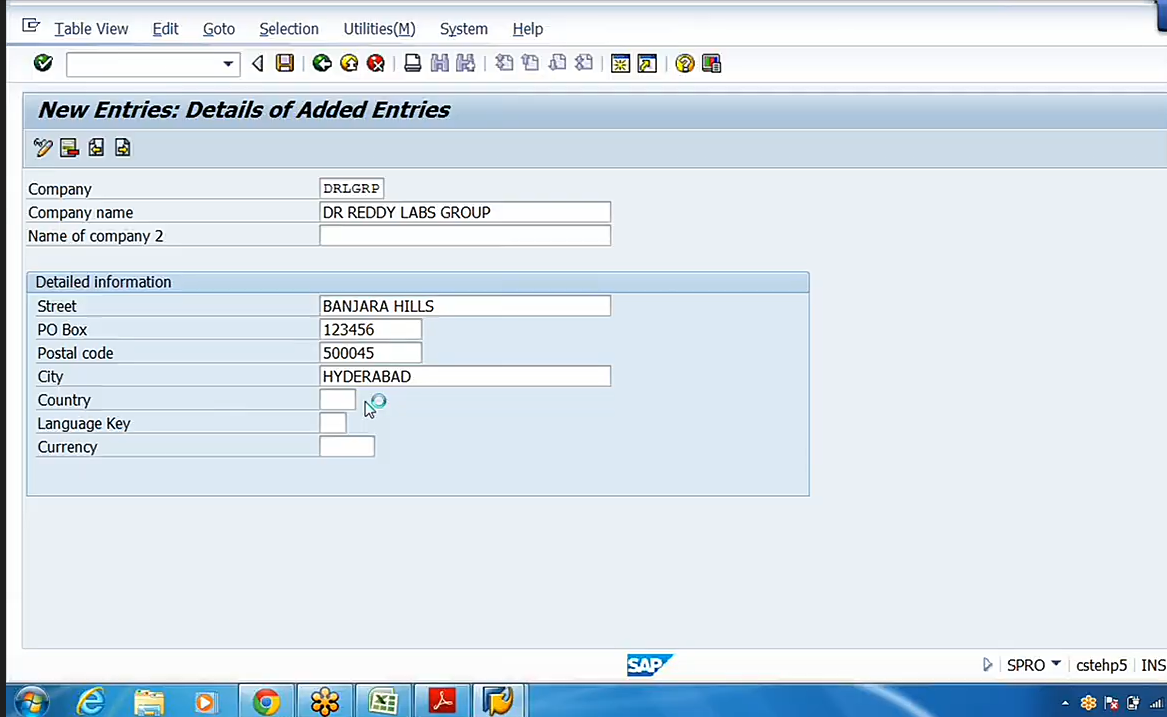Viewport: 1167px width, 717px height.
Task: Click the First Page icon
Action: click(x=504, y=63)
